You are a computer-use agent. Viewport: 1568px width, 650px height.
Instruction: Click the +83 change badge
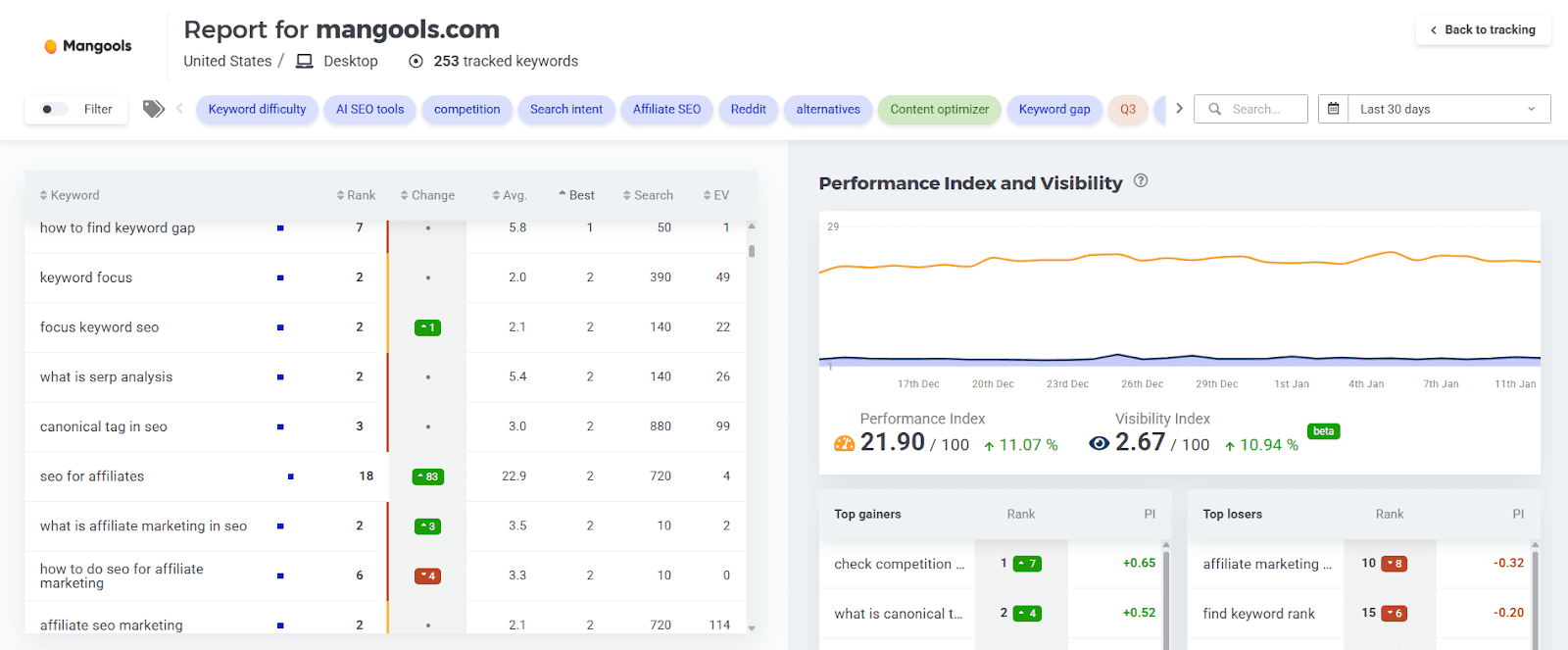tap(428, 476)
